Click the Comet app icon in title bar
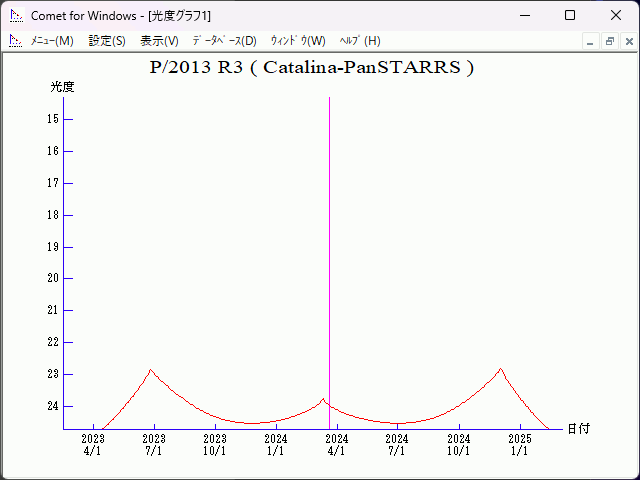The width and height of the screenshot is (640, 480). (15, 16)
